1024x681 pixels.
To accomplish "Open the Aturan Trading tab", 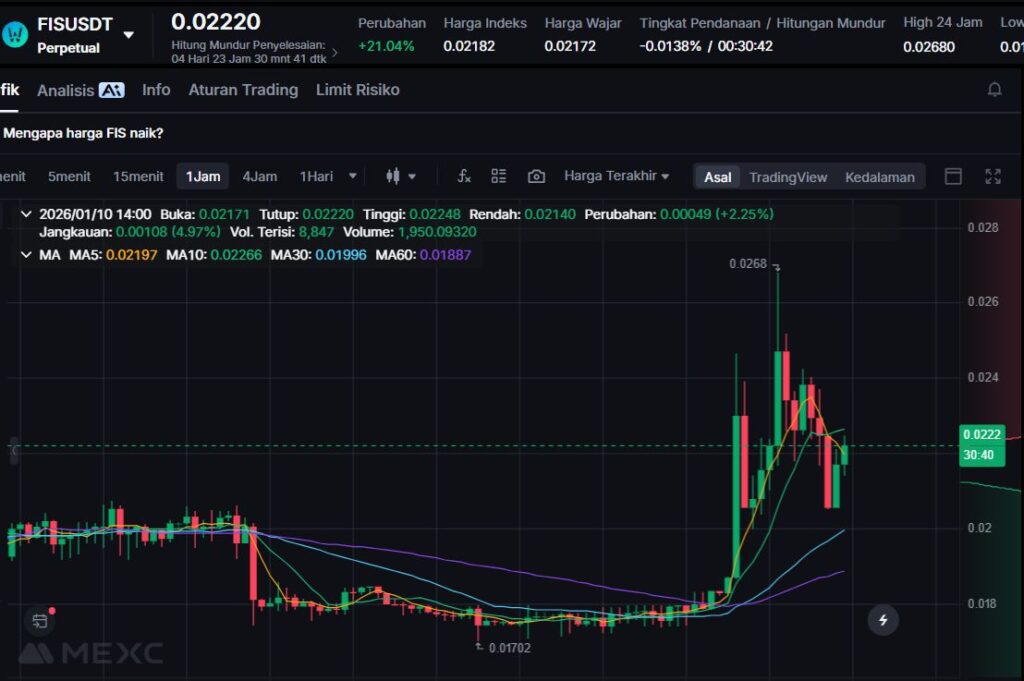I will tap(243, 90).
